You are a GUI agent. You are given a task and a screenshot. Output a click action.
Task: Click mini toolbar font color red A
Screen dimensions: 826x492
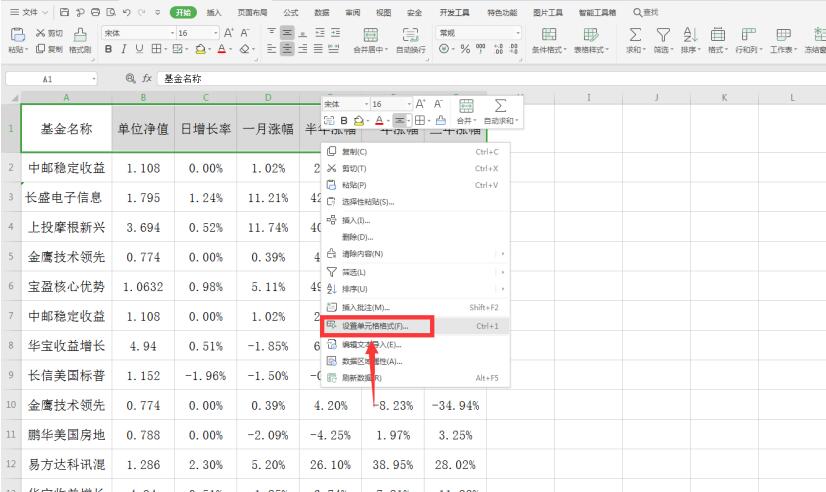pyautogui.click(x=379, y=121)
